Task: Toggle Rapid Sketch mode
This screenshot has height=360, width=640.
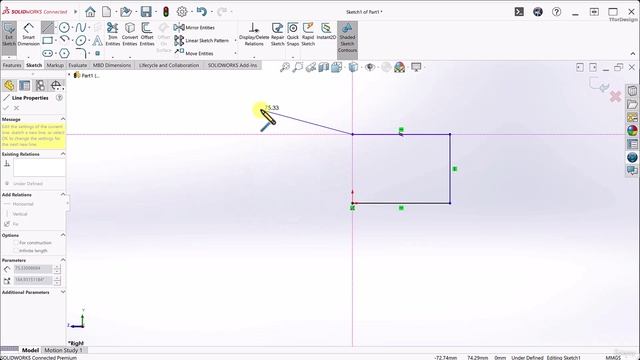Action: [308, 35]
